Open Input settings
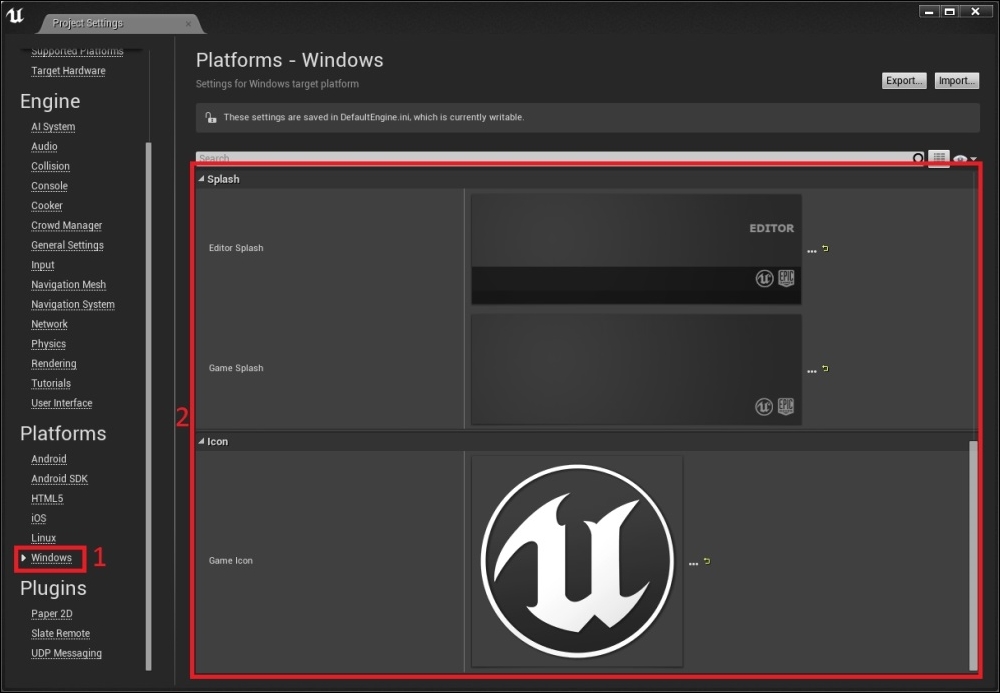1000x693 pixels. click(43, 265)
